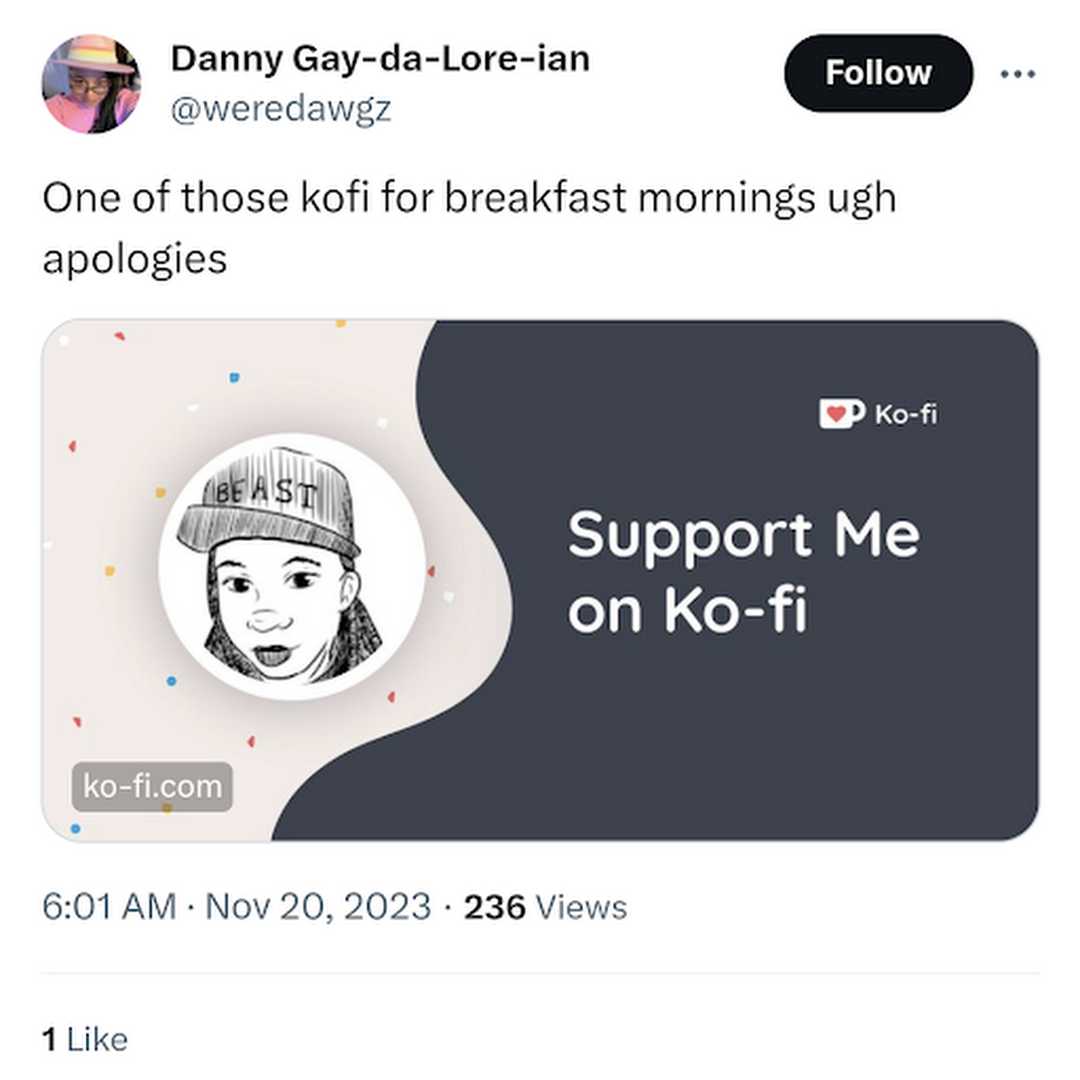The height and width of the screenshot is (1080, 1080).
Task: Follow the ko-fi.com domain label
Action: (x=152, y=787)
